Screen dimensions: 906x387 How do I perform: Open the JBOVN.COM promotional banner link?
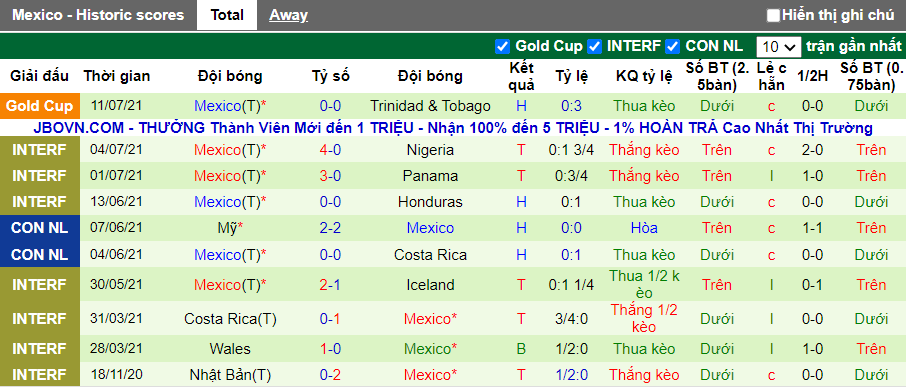point(453,128)
